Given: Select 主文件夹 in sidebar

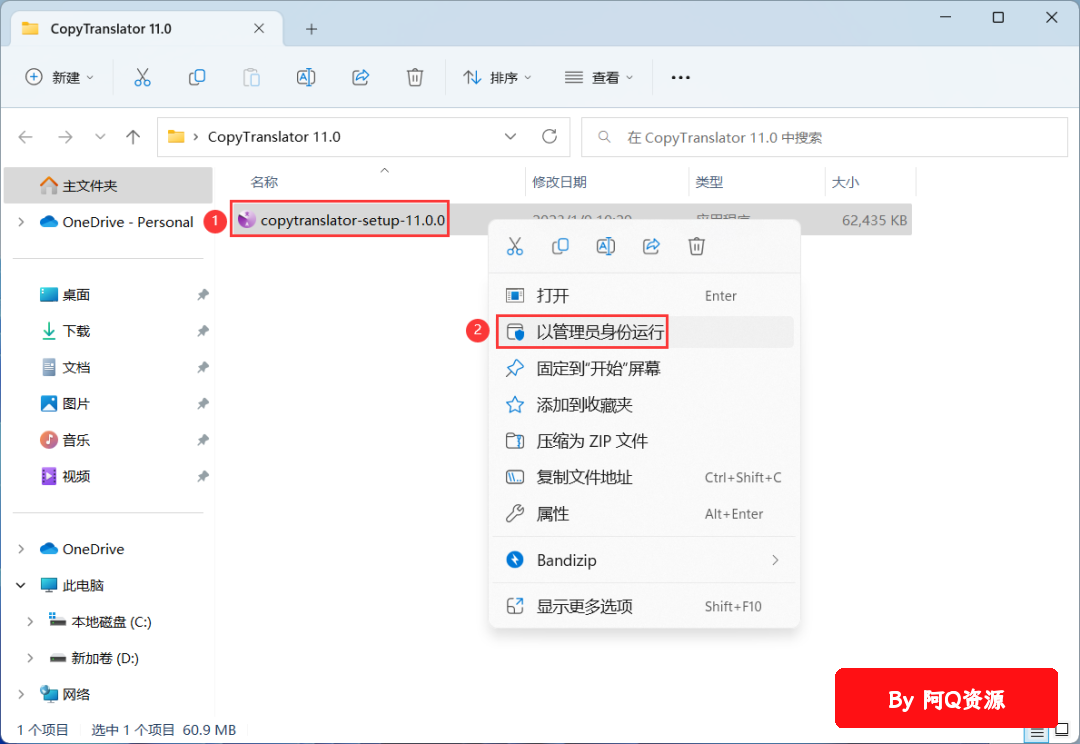Looking at the screenshot, I should 108,185.
